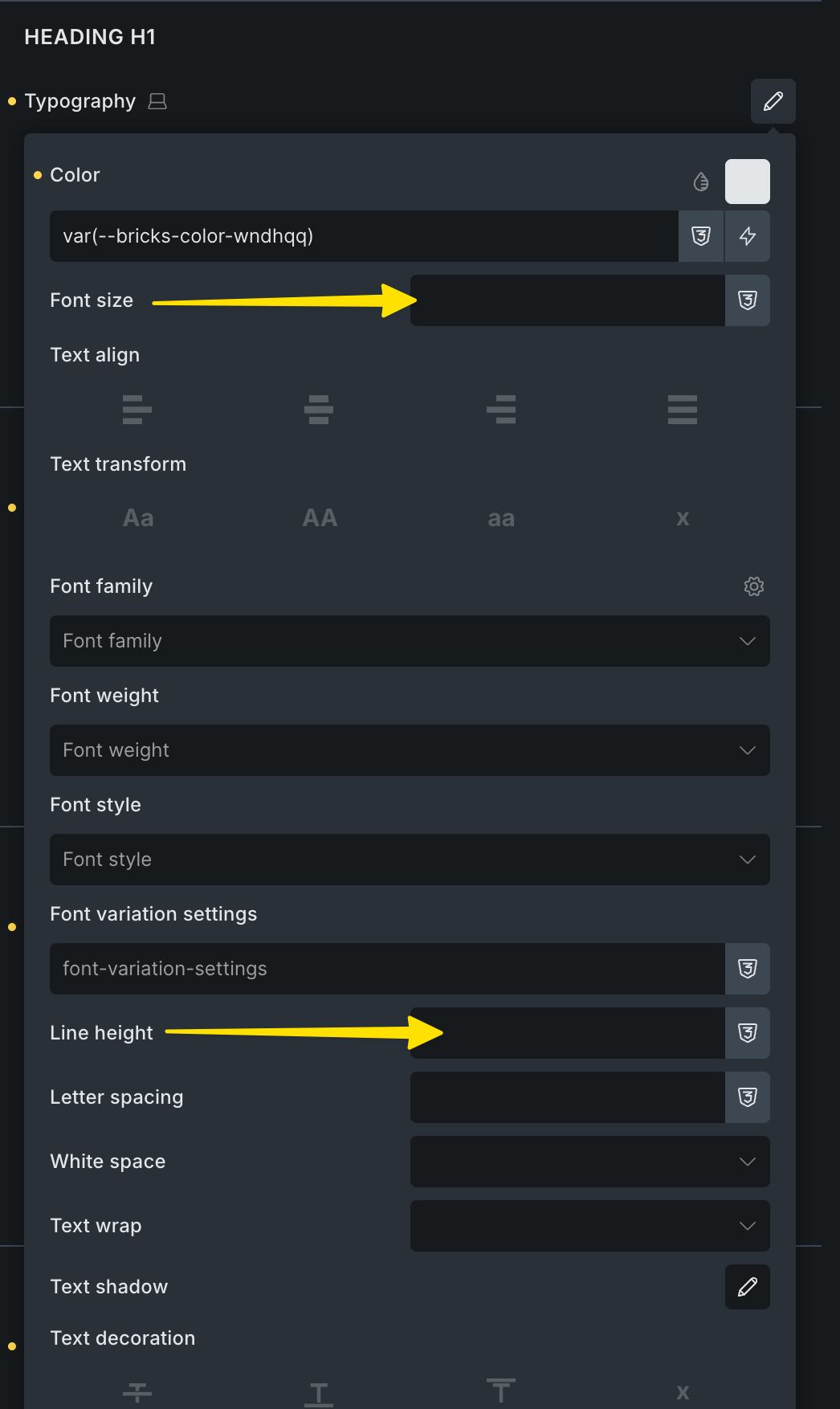Image resolution: width=840 pixels, height=1409 pixels.
Task: Open the White space dropdown
Action: pyautogui.click(x=589, y=1162)
